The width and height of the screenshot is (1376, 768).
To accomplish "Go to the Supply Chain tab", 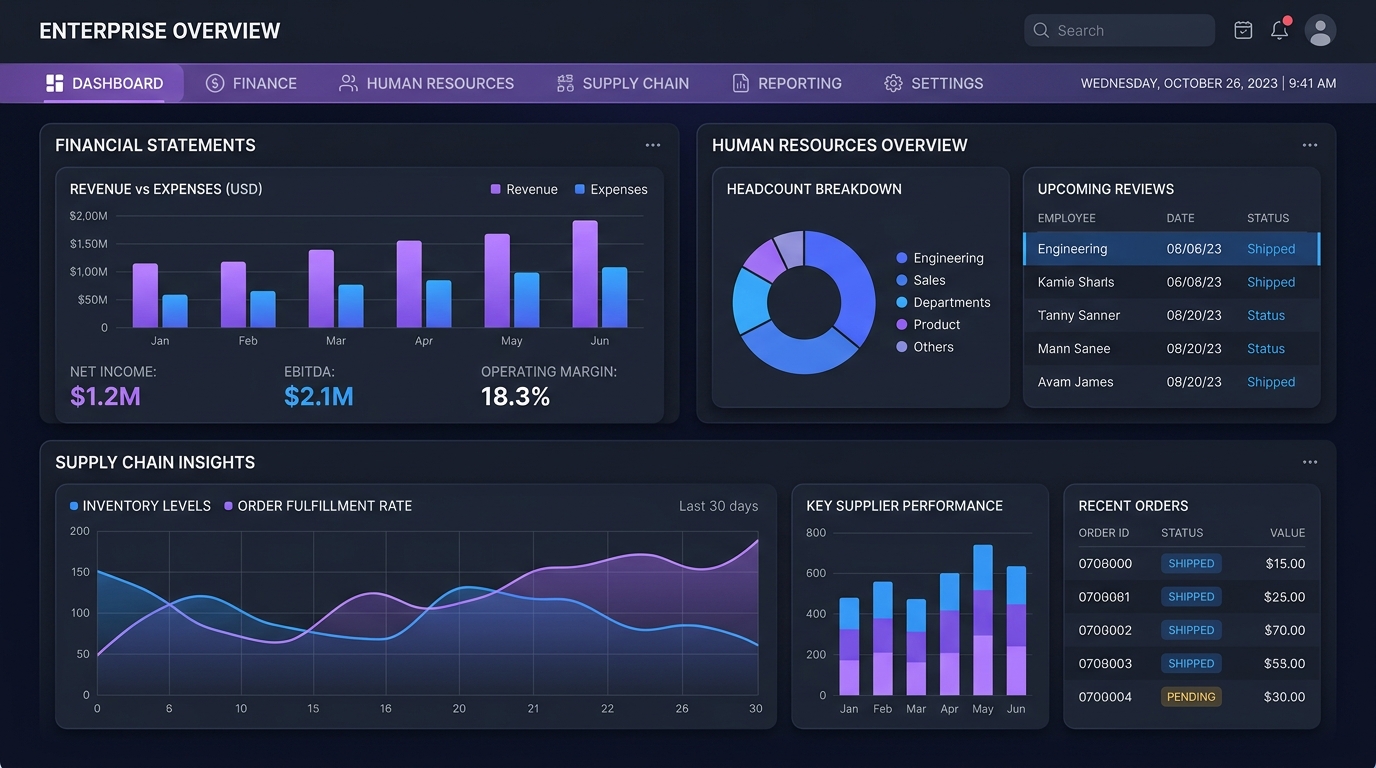I will pos(623,83).
